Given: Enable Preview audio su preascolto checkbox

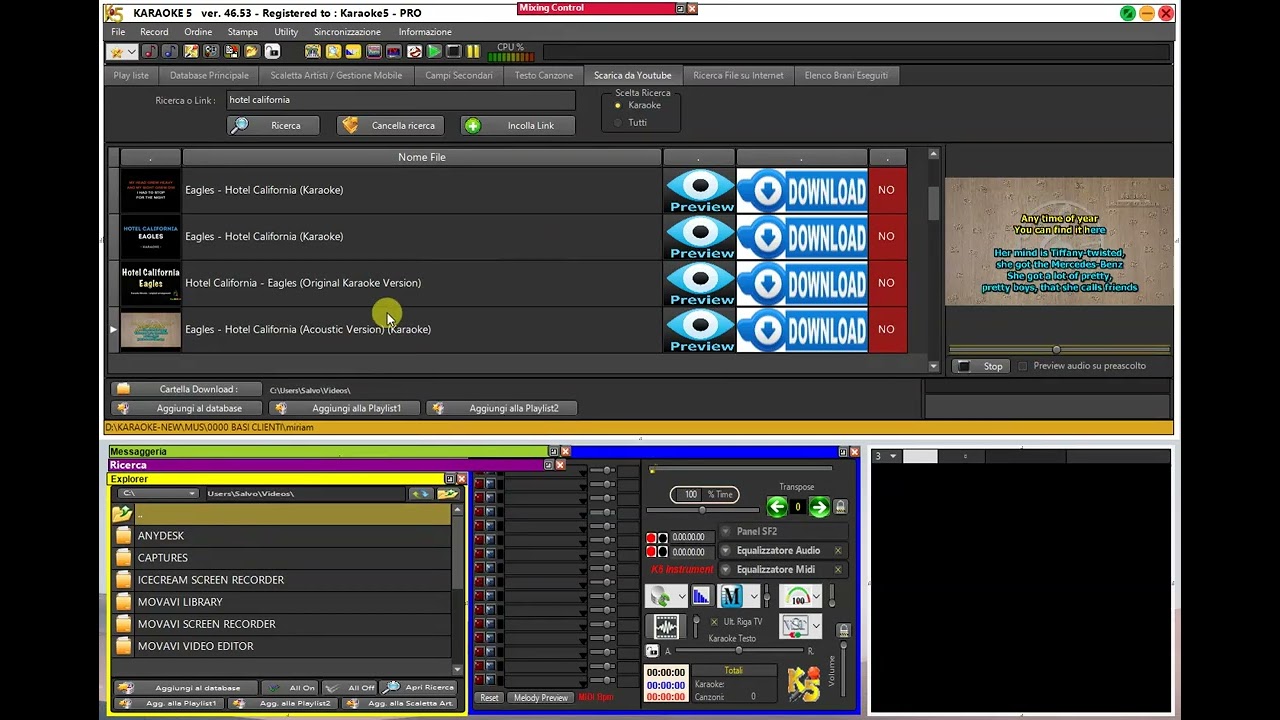Looking at the screenshot, I should click(x=1023, y=366).
